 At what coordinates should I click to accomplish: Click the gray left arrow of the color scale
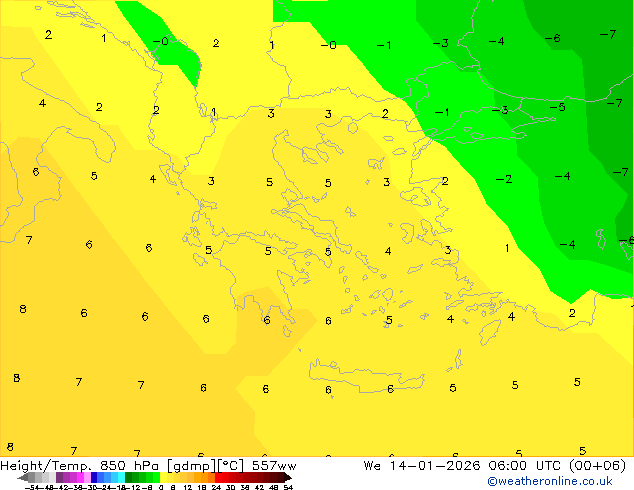23,478
